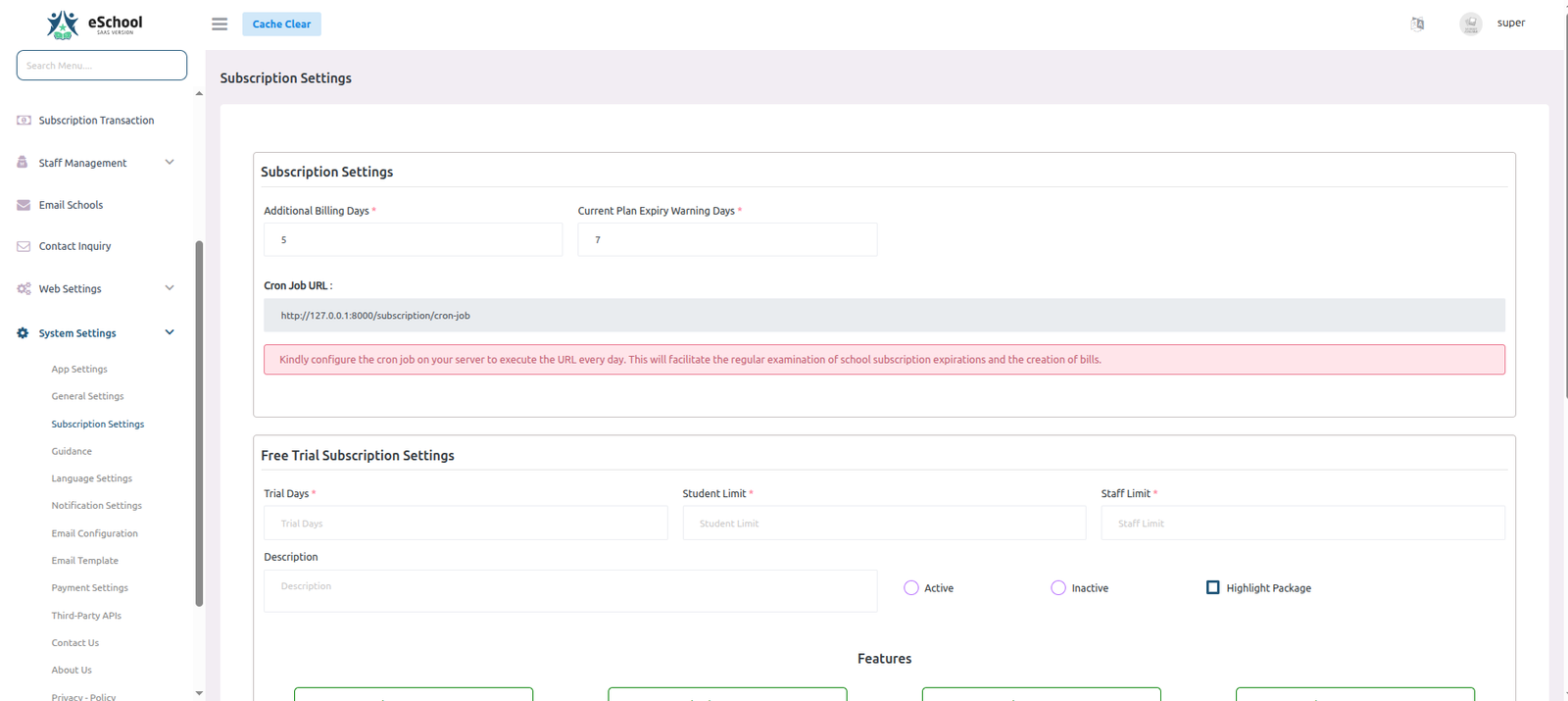Enable the Highlight Package checkbox
The image size is (1568, 701).
point(1212,587)
